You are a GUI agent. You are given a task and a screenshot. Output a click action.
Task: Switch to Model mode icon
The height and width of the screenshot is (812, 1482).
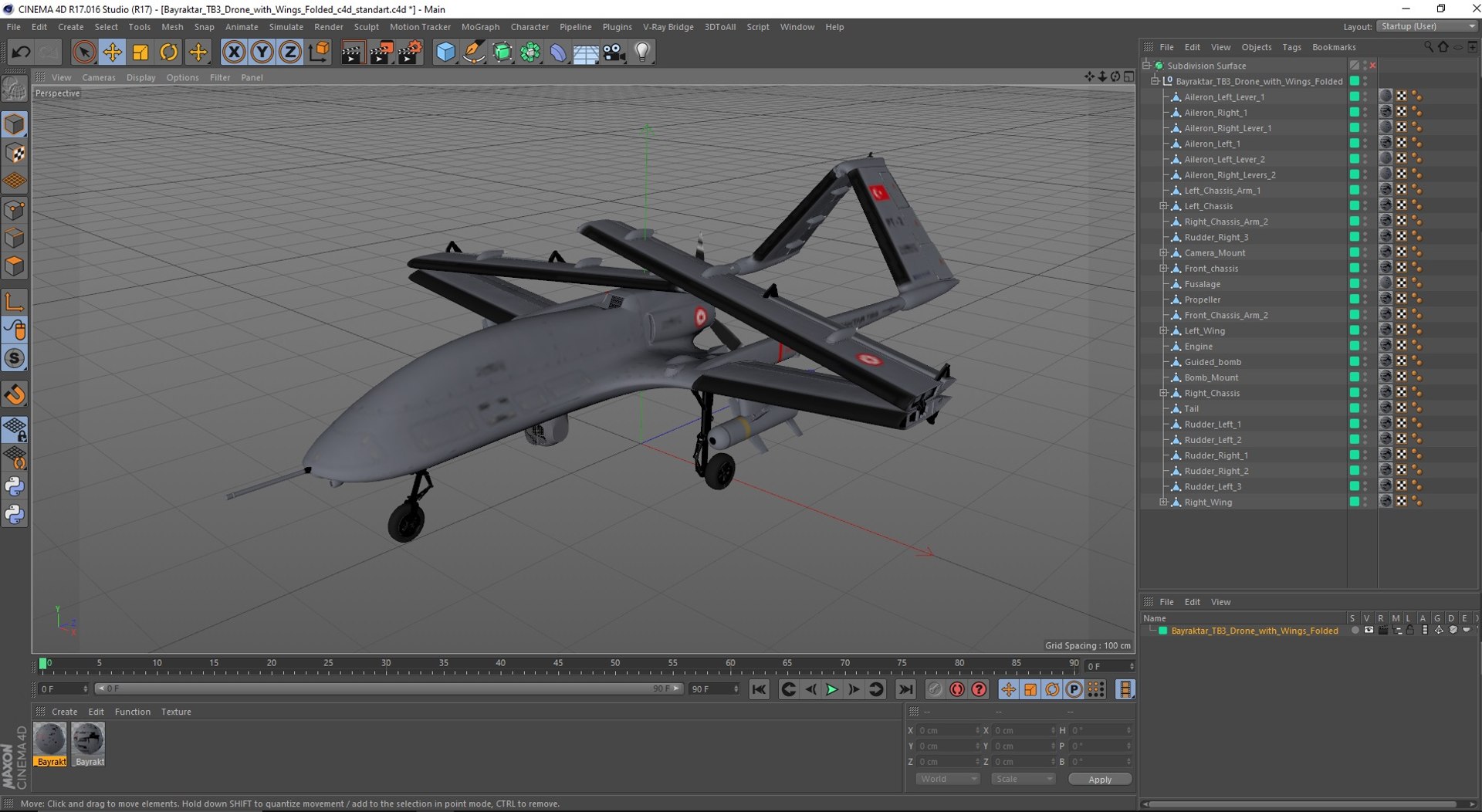click(15, 124)
